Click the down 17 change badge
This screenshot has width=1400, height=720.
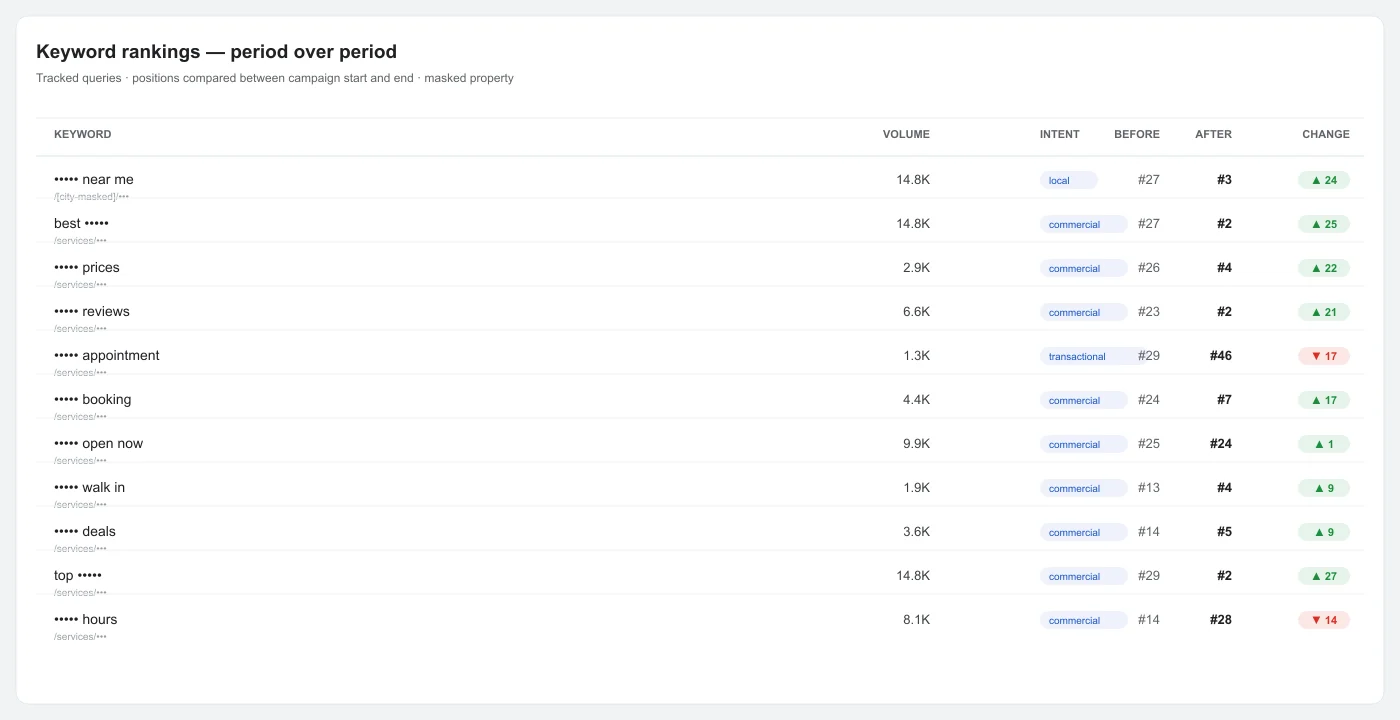1324,356
